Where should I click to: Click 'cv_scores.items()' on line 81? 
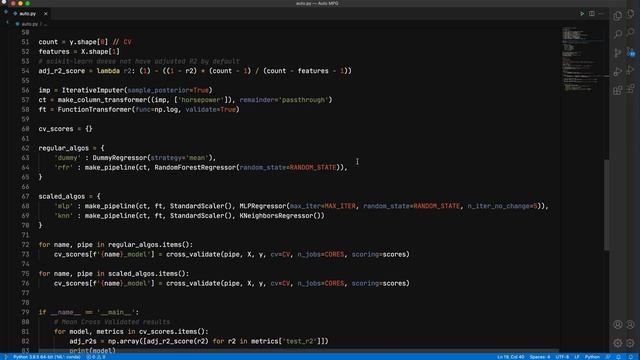click(x=173, y=331)
